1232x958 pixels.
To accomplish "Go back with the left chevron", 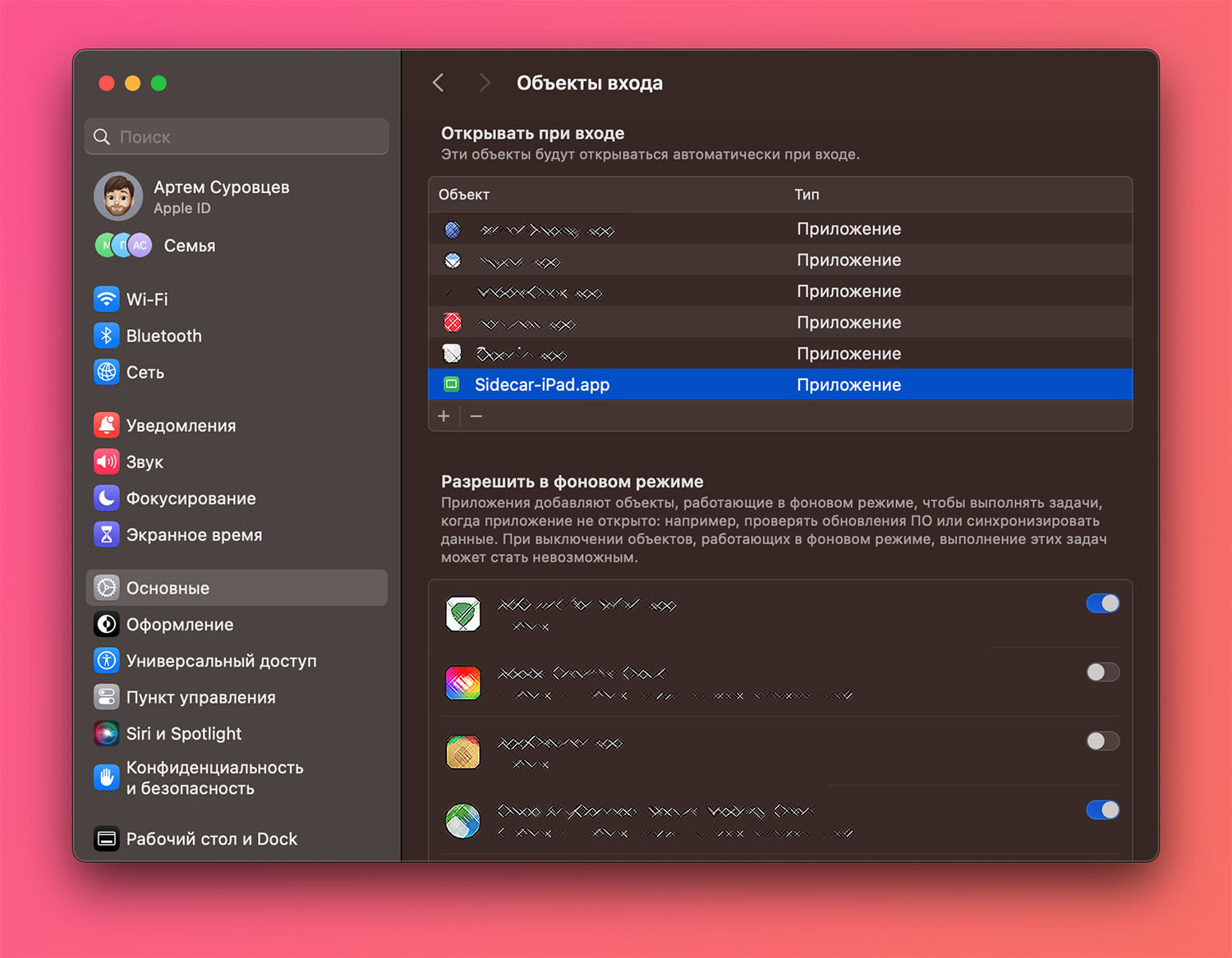I will tap(439, 83).
